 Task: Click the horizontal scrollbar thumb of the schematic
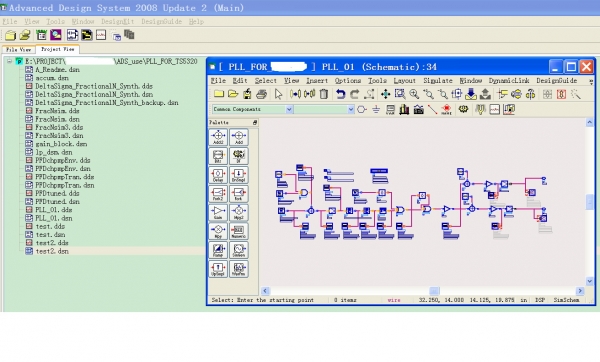[x=434, y=291]
